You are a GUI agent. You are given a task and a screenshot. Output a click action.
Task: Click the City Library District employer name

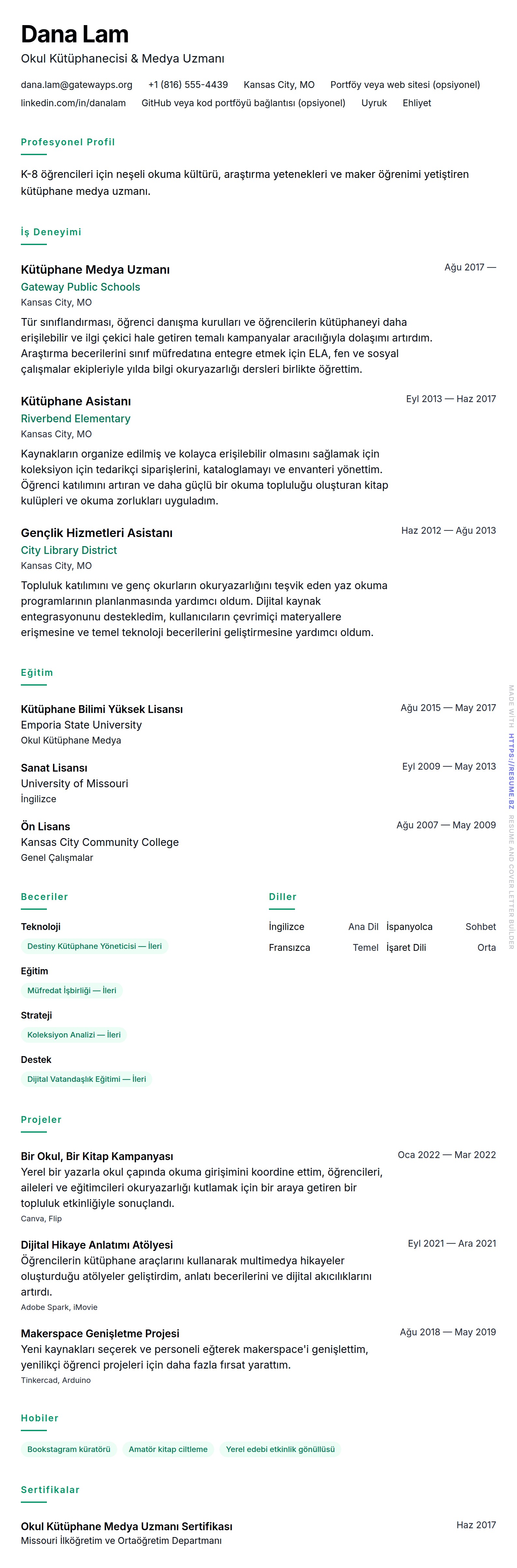[69, 550]
